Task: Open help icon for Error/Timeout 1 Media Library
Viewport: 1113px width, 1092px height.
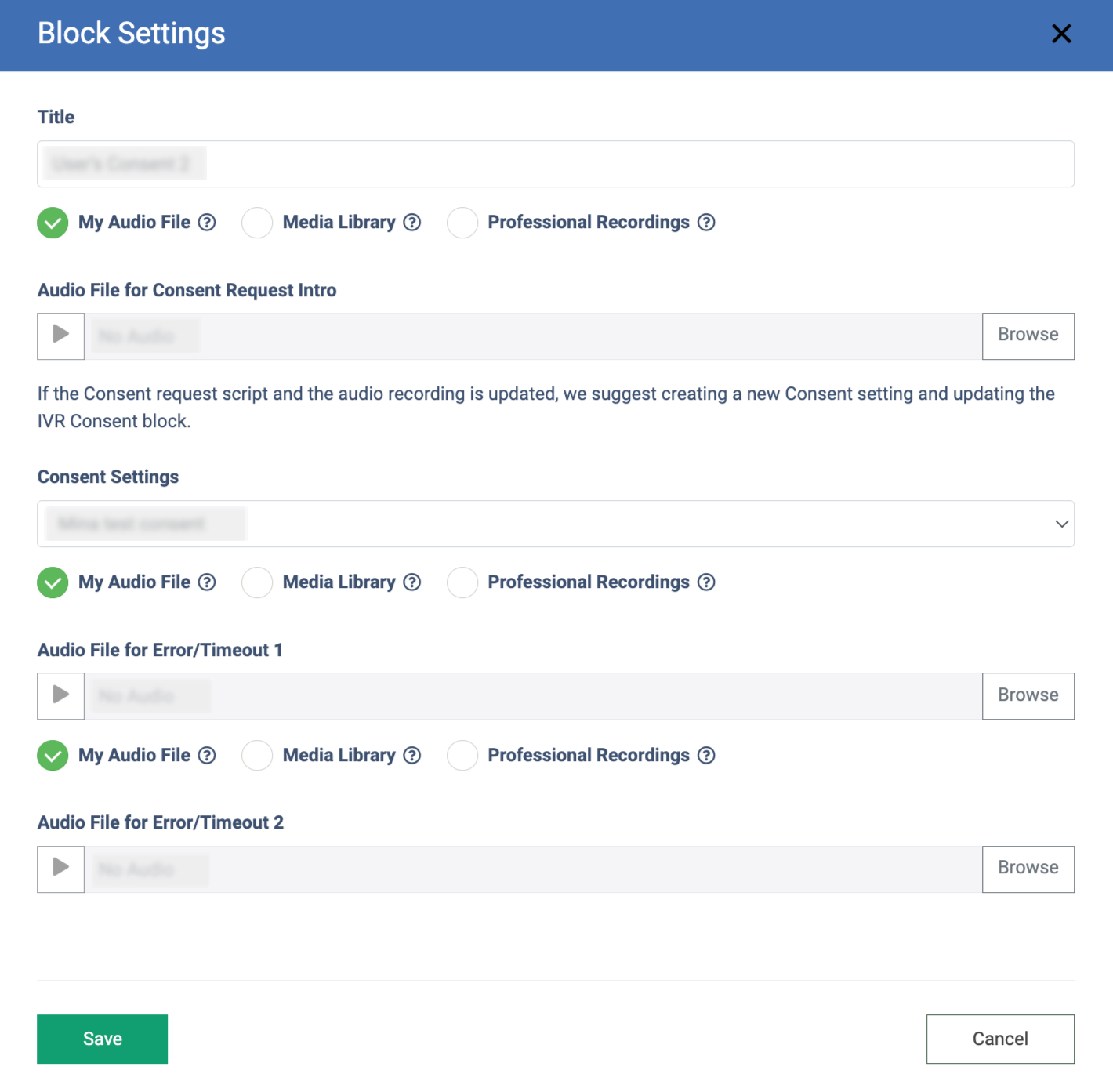Action: (412, 582)
